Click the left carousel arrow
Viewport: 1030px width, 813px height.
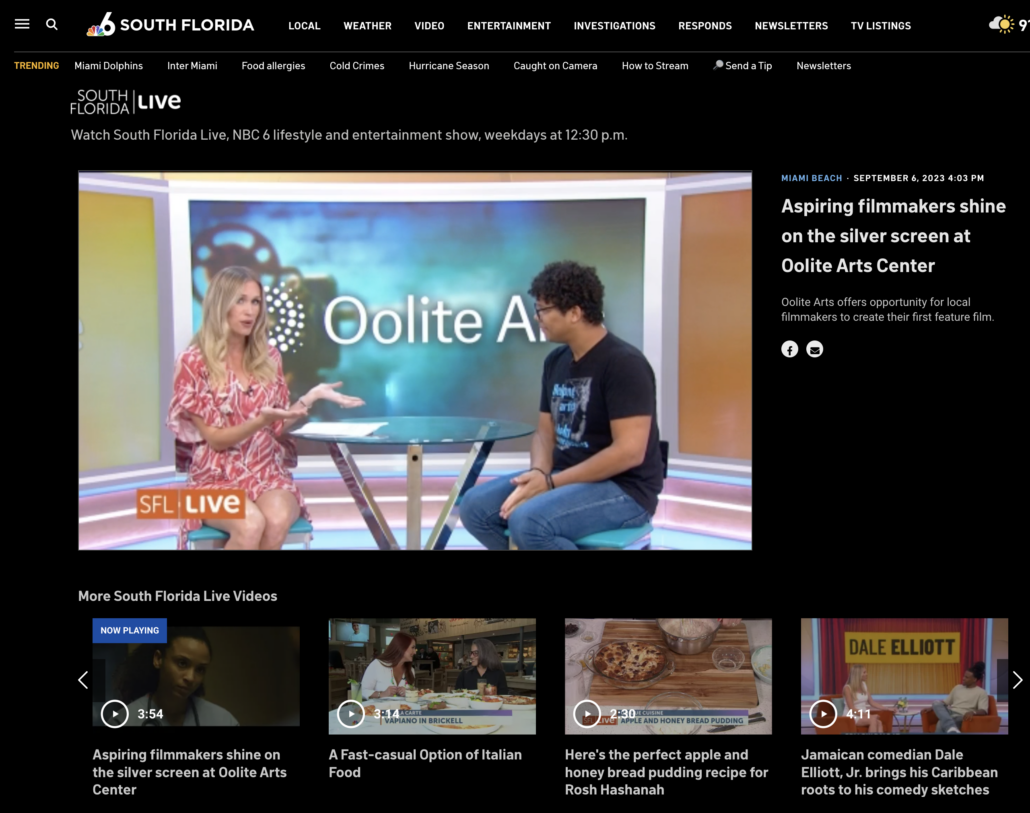83,679
